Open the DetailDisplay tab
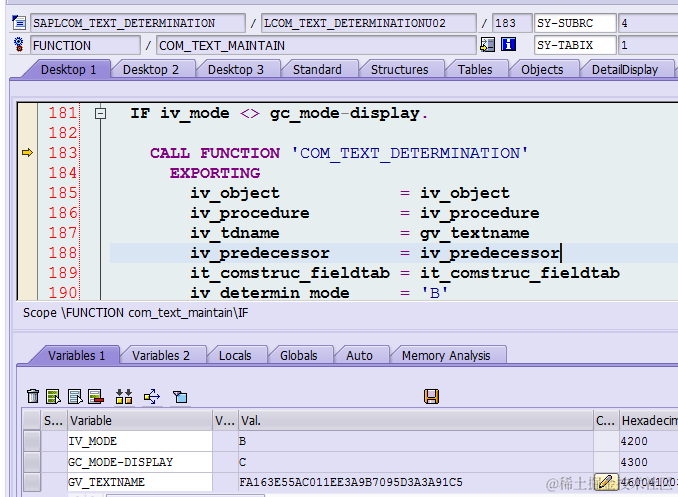The image size is (678, 497). point(625,70)
